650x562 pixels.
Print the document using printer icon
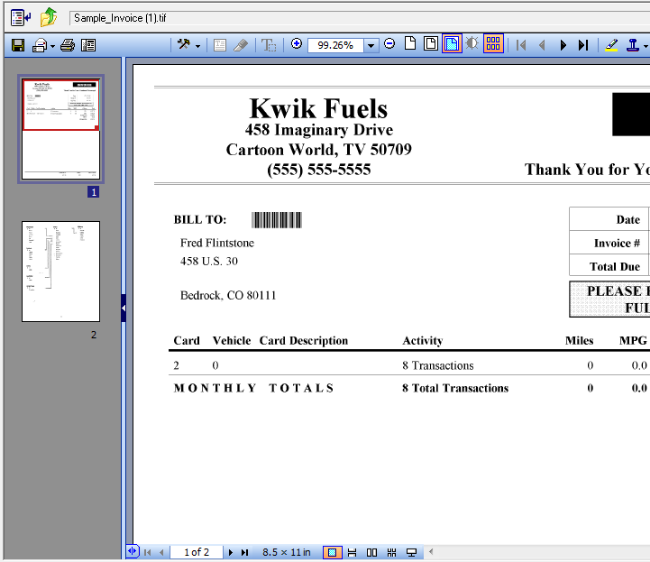pos(68,45)
